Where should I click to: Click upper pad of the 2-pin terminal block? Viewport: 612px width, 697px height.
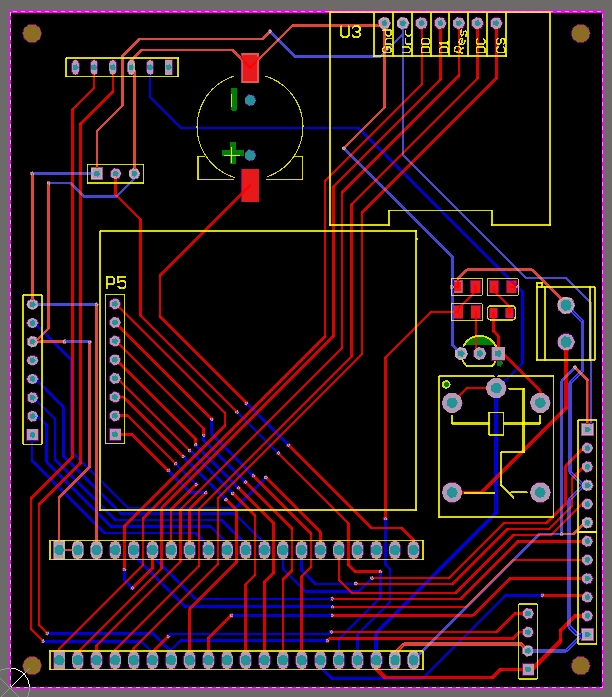(x=566, y=305)
